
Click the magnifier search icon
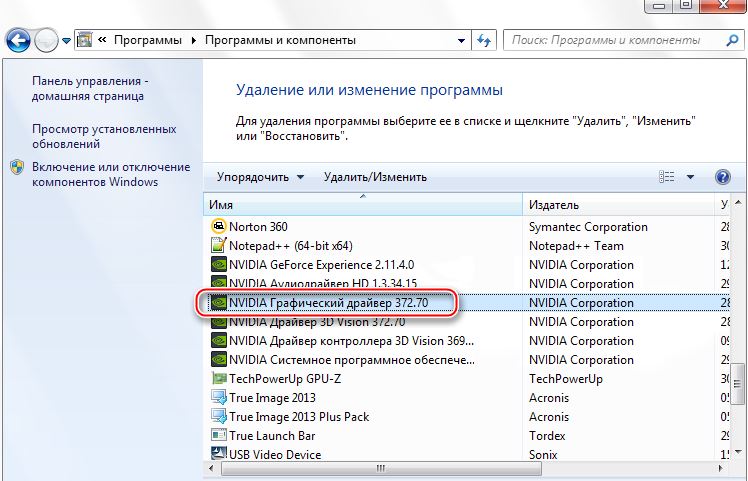pos(732,40)
